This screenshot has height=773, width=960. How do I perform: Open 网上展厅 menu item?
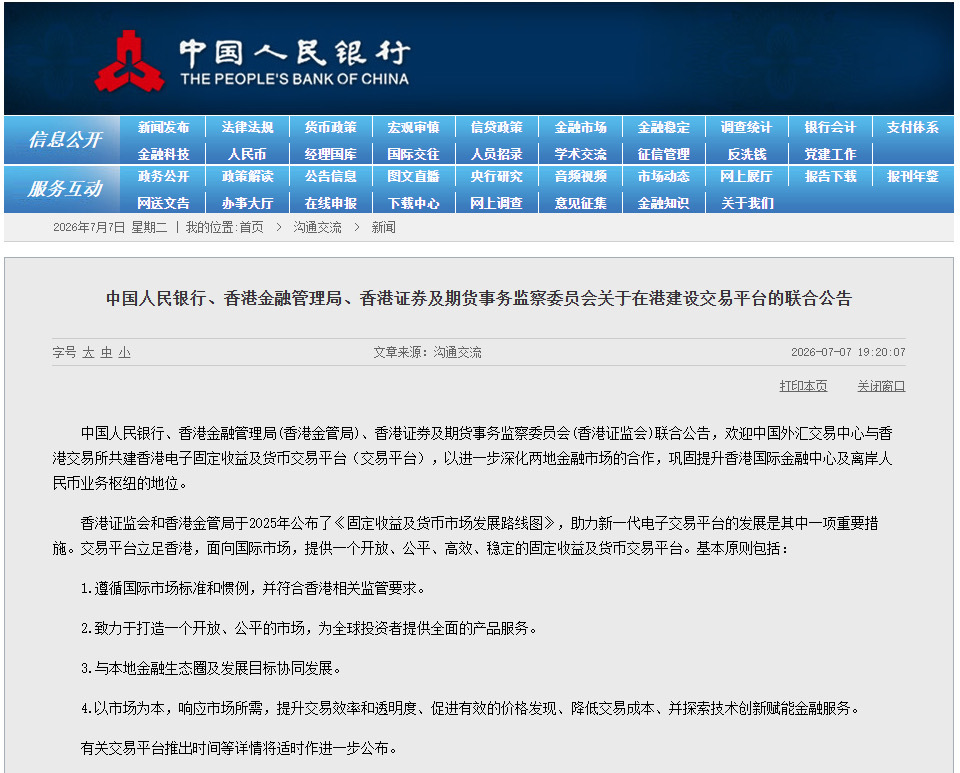tap(746, 176)
